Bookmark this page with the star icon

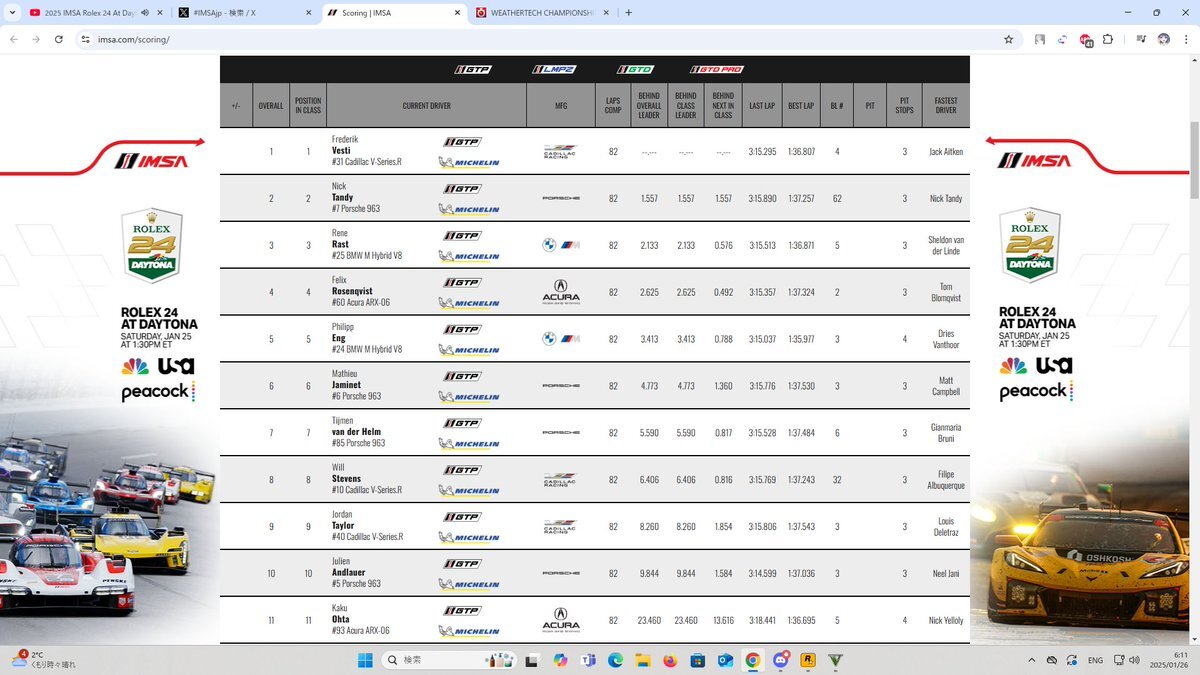pos(1008,39)
